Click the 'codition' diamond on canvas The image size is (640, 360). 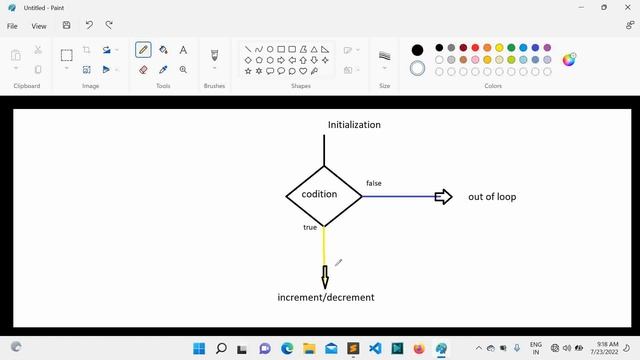pos(324,196)
